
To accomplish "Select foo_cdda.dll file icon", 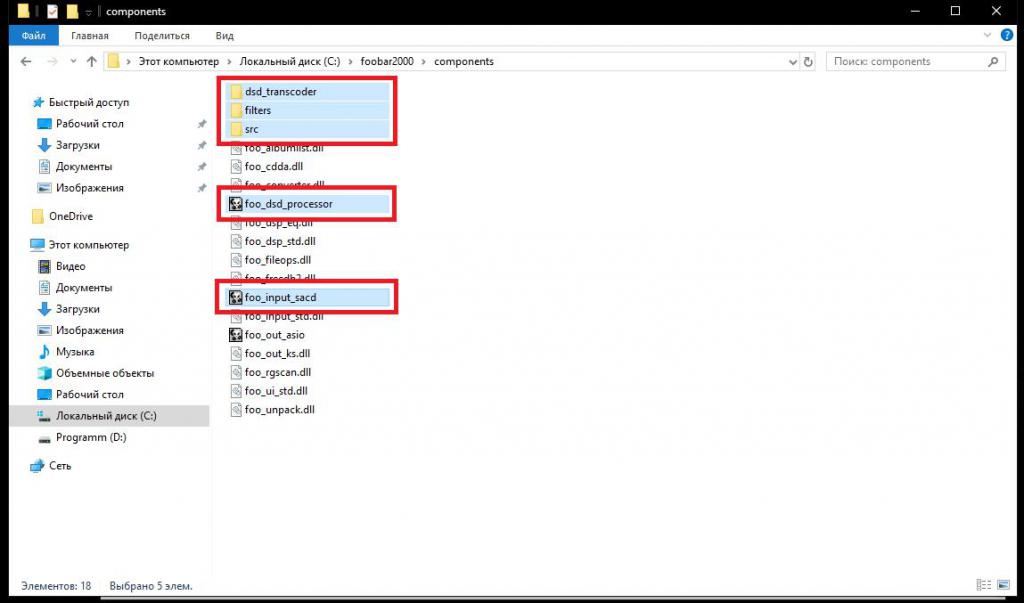I will tap(236, 167).
